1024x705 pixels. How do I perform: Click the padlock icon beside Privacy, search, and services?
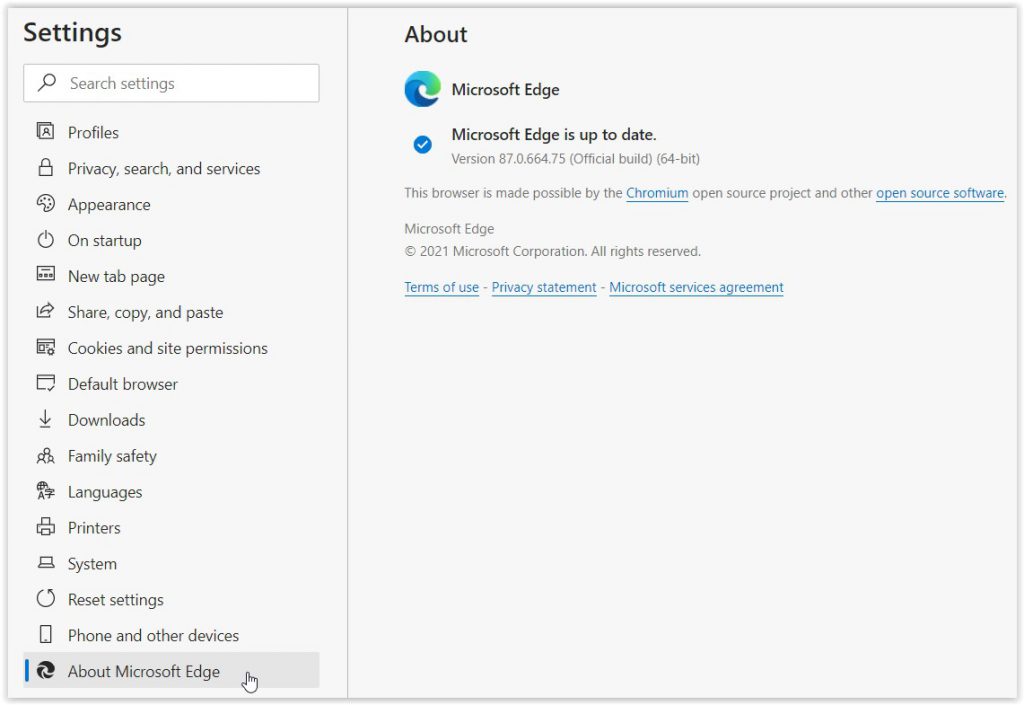click(45, 167)
